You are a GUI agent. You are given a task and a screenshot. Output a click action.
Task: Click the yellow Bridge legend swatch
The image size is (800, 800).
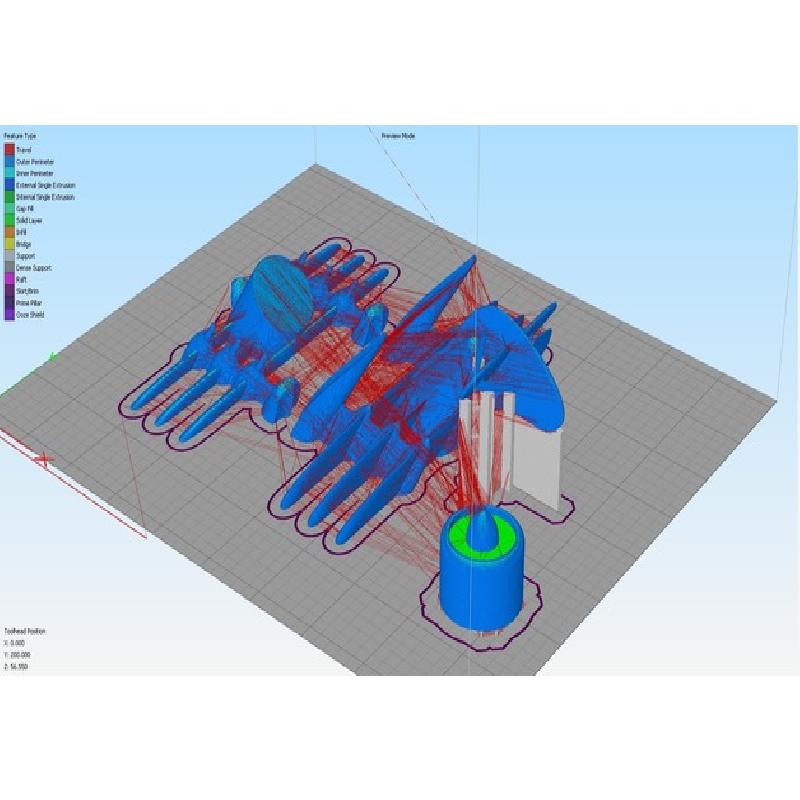click(x=10, y=244)
